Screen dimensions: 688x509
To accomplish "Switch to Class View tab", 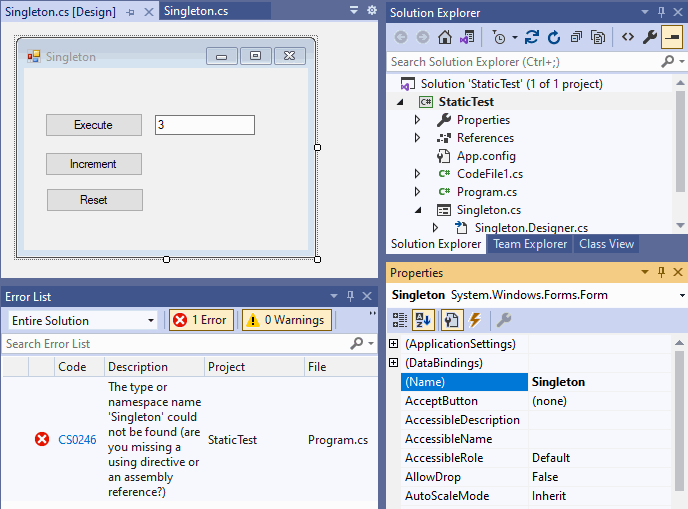I will click(606, 244).
